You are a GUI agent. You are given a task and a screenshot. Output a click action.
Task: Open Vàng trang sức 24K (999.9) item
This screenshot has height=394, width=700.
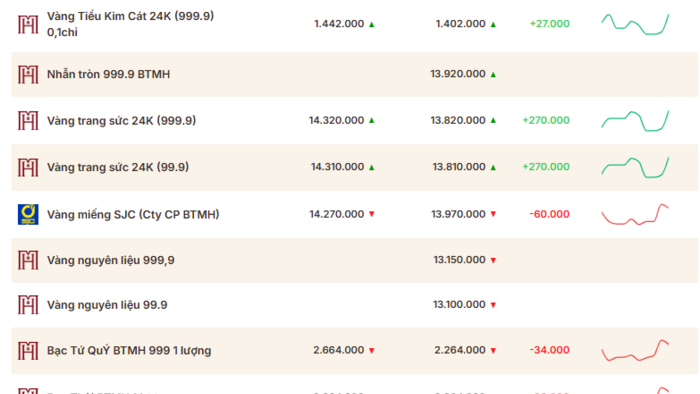pyautogui.click(x=121, y=120)
